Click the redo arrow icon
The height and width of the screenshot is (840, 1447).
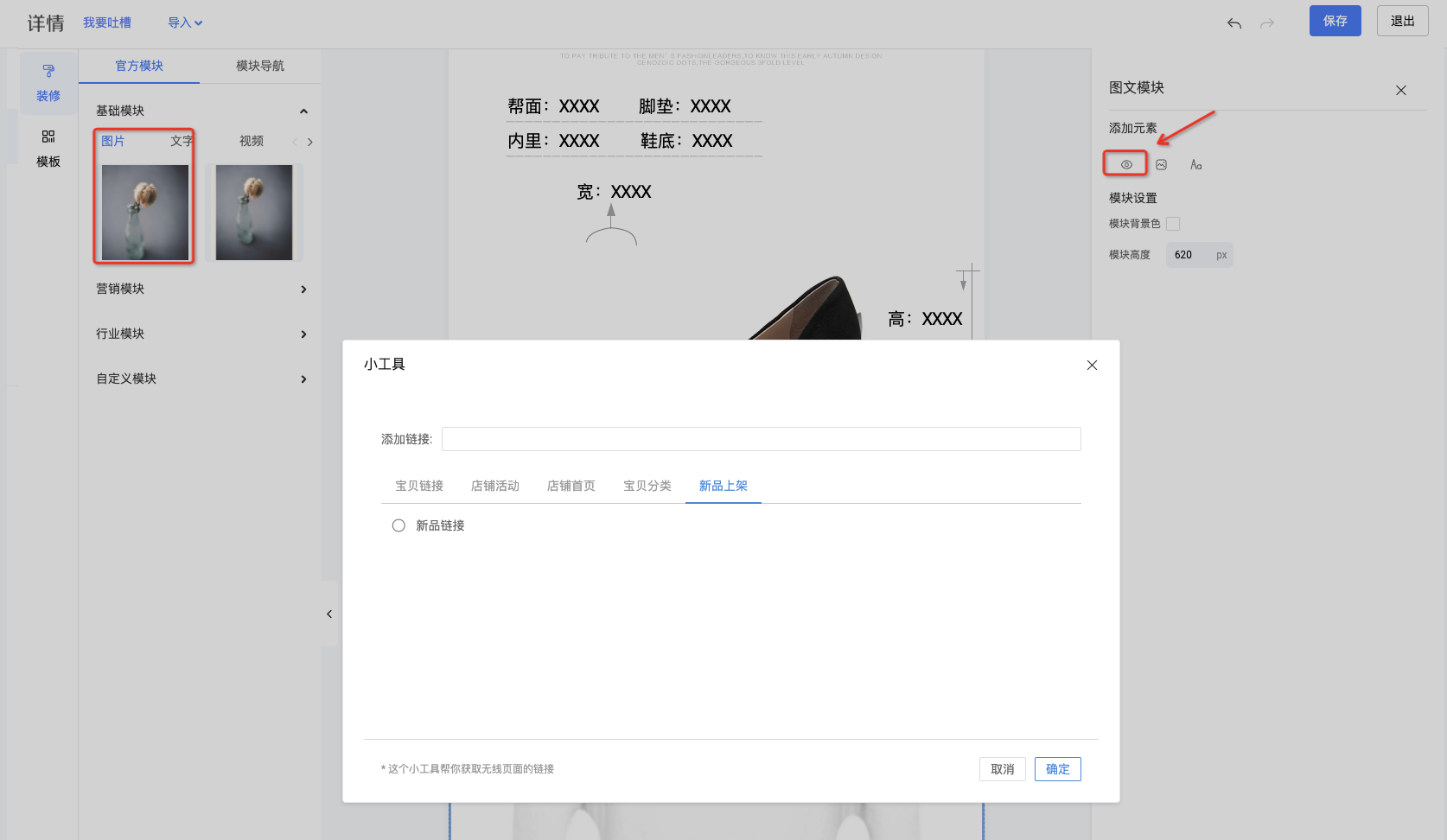(x=1267, y=23)
